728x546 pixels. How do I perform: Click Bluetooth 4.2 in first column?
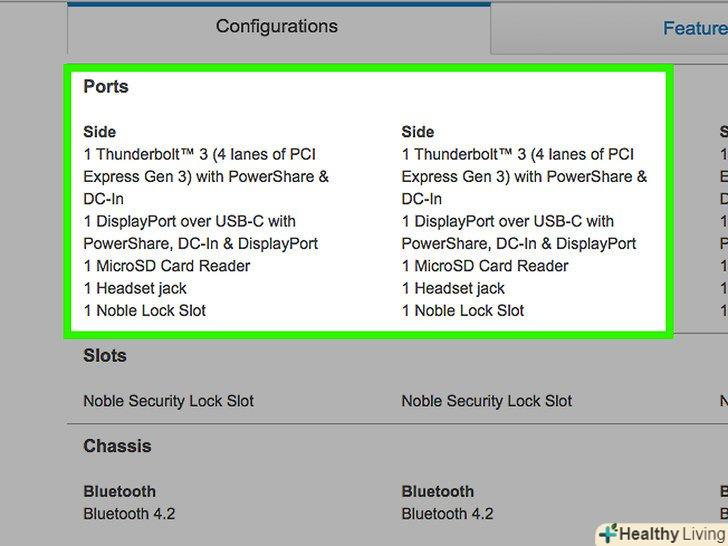129,514
